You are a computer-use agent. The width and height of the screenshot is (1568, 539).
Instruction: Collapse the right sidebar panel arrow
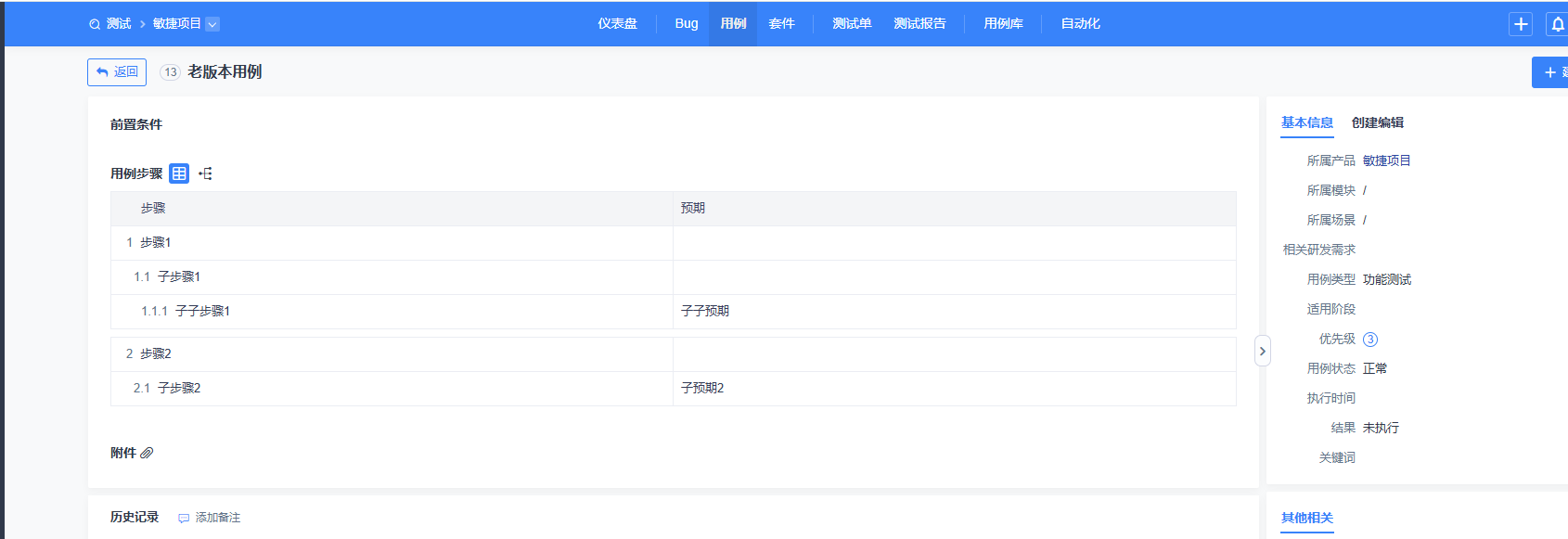[x=1262, y=351]
